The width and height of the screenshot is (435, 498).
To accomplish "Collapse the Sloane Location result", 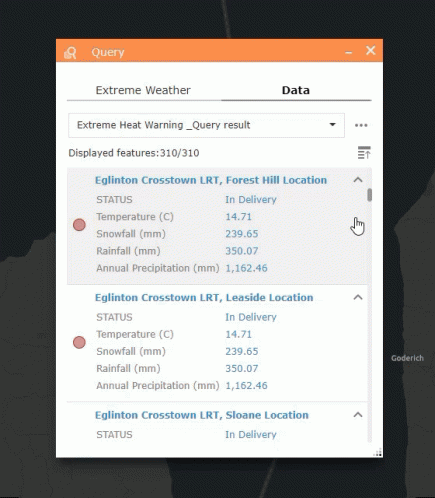I will pyautogui.click(x=358, y=415).
